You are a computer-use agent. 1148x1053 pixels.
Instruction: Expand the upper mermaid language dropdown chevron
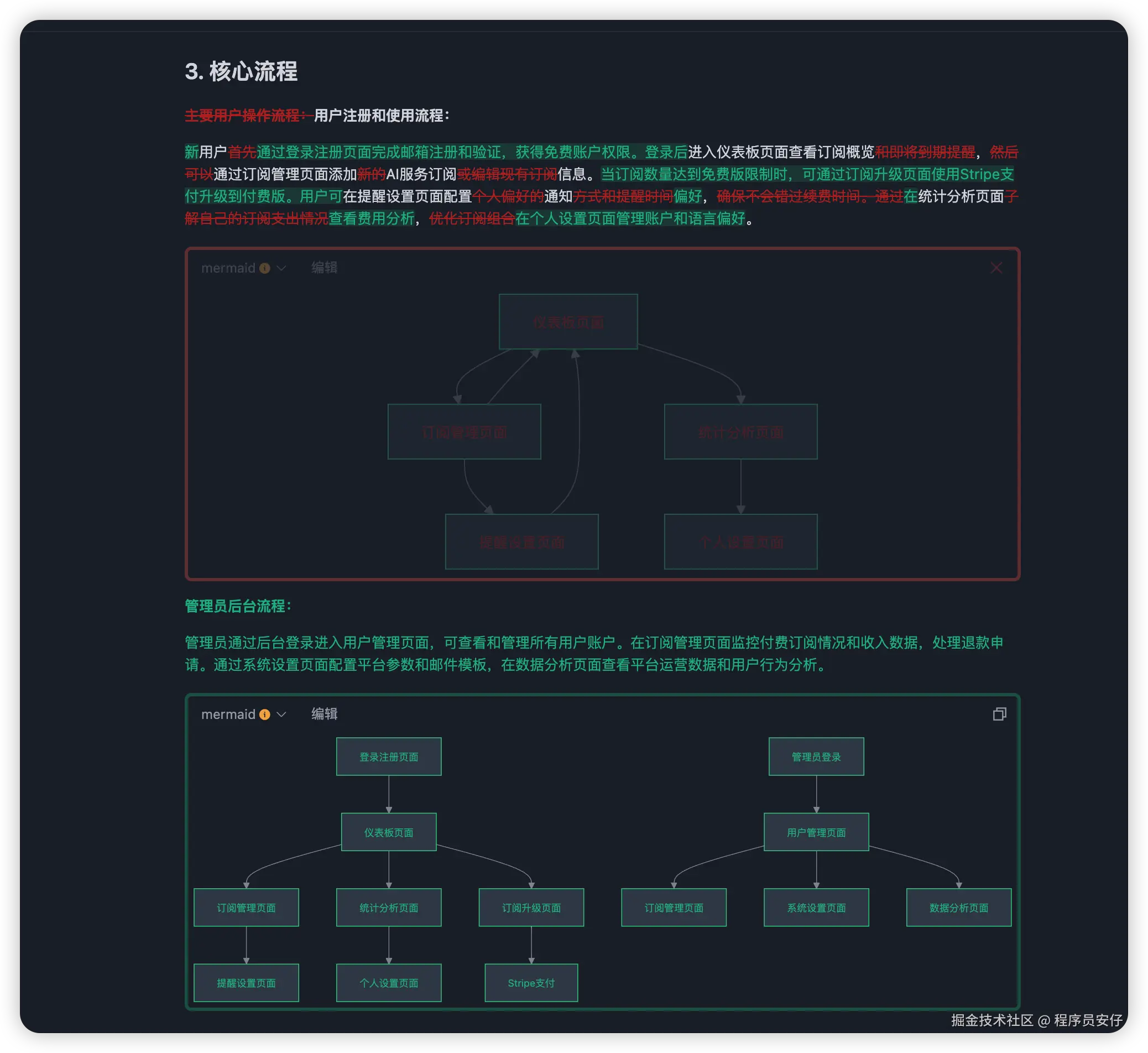tap(281, 268)
